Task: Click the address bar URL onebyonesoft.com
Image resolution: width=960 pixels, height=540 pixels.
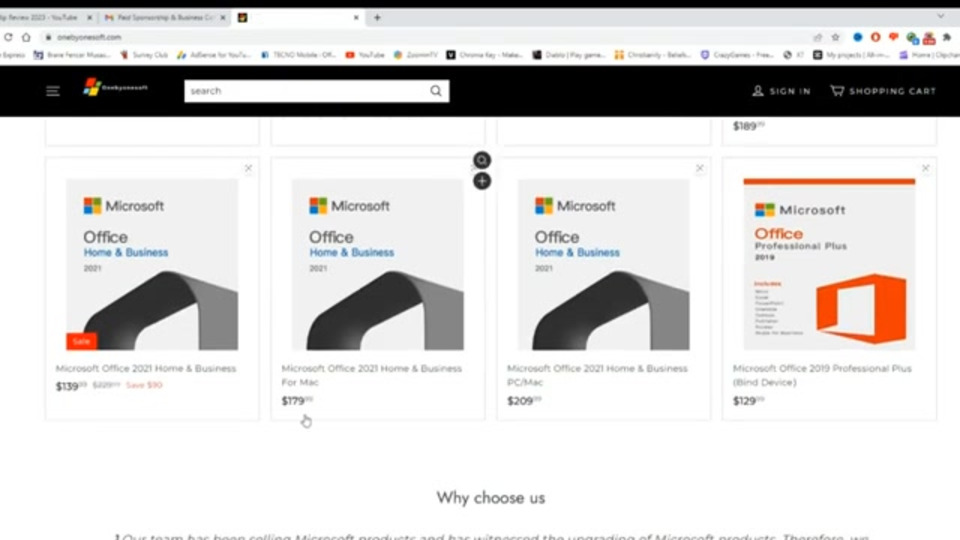Action: tap(89, 37)
